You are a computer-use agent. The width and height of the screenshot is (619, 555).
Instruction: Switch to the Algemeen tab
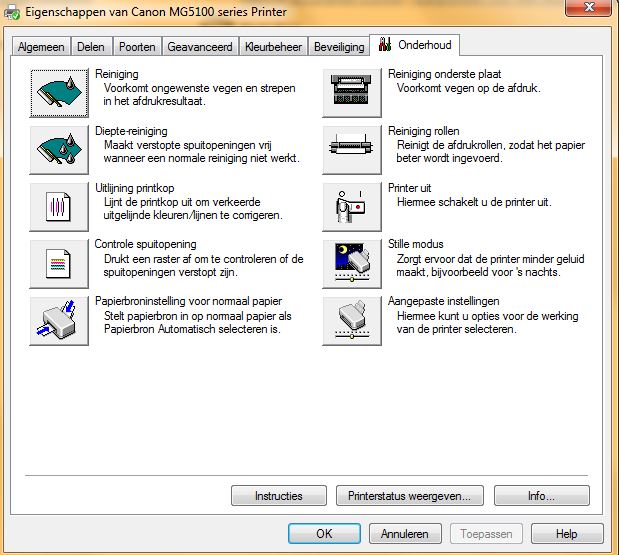pyautogui.click(x=41, y=47)
